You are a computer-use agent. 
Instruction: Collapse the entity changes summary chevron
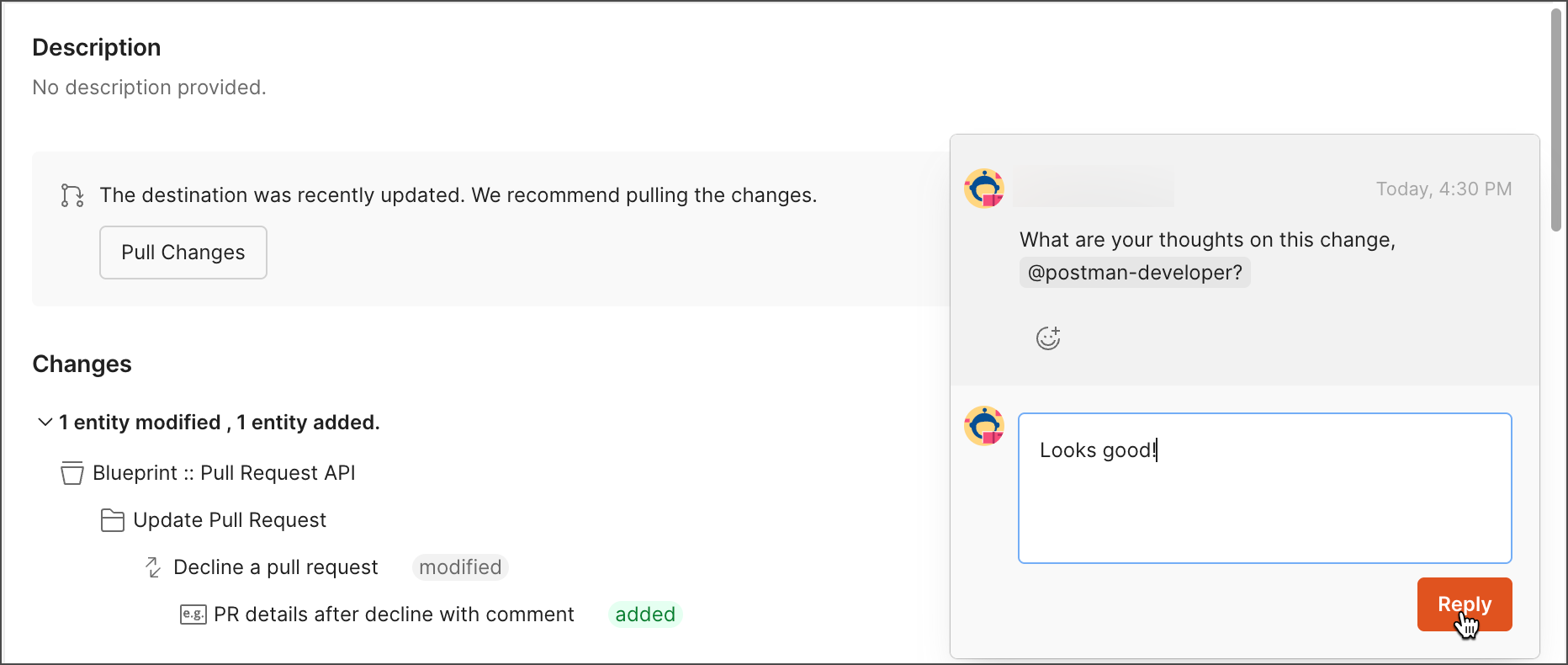[45, 422]
